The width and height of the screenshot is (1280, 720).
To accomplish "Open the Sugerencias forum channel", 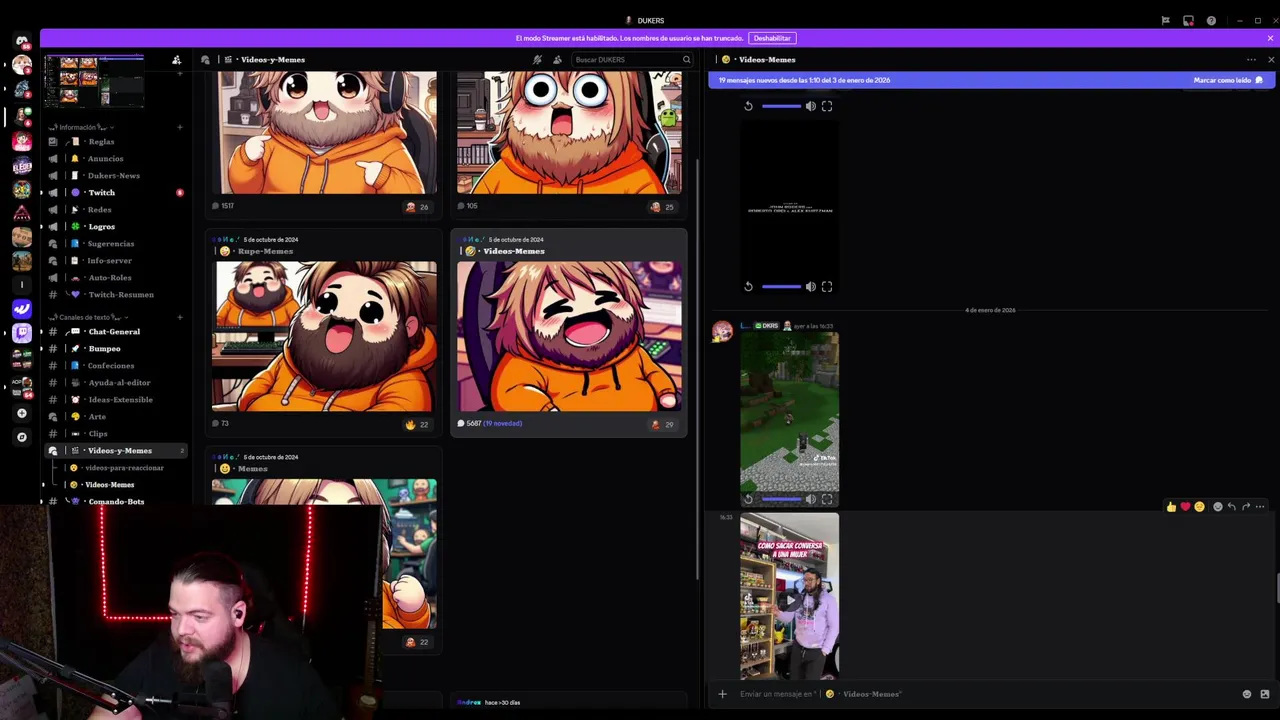I will coord(110,243).
